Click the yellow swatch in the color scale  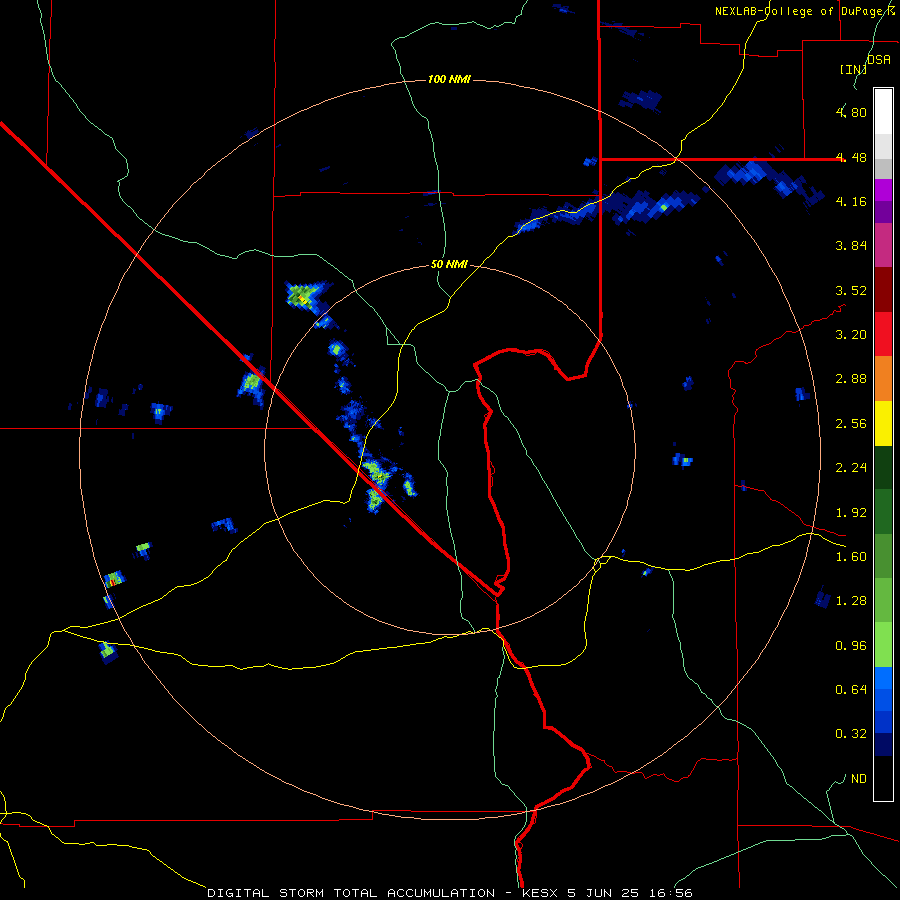(x=883, y=424)
